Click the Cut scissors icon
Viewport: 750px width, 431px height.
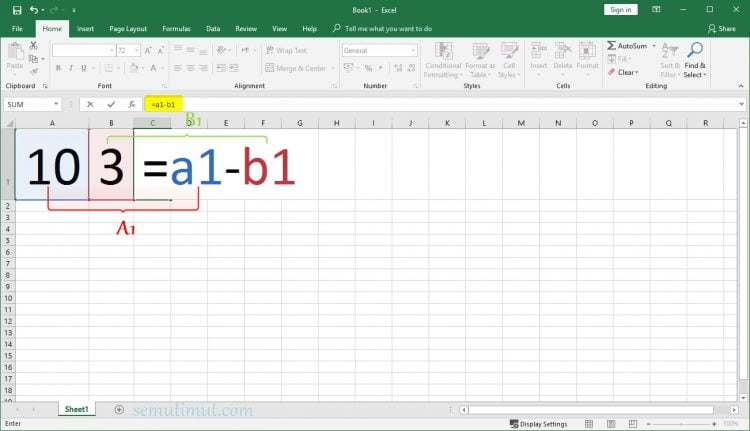[33, 45]
